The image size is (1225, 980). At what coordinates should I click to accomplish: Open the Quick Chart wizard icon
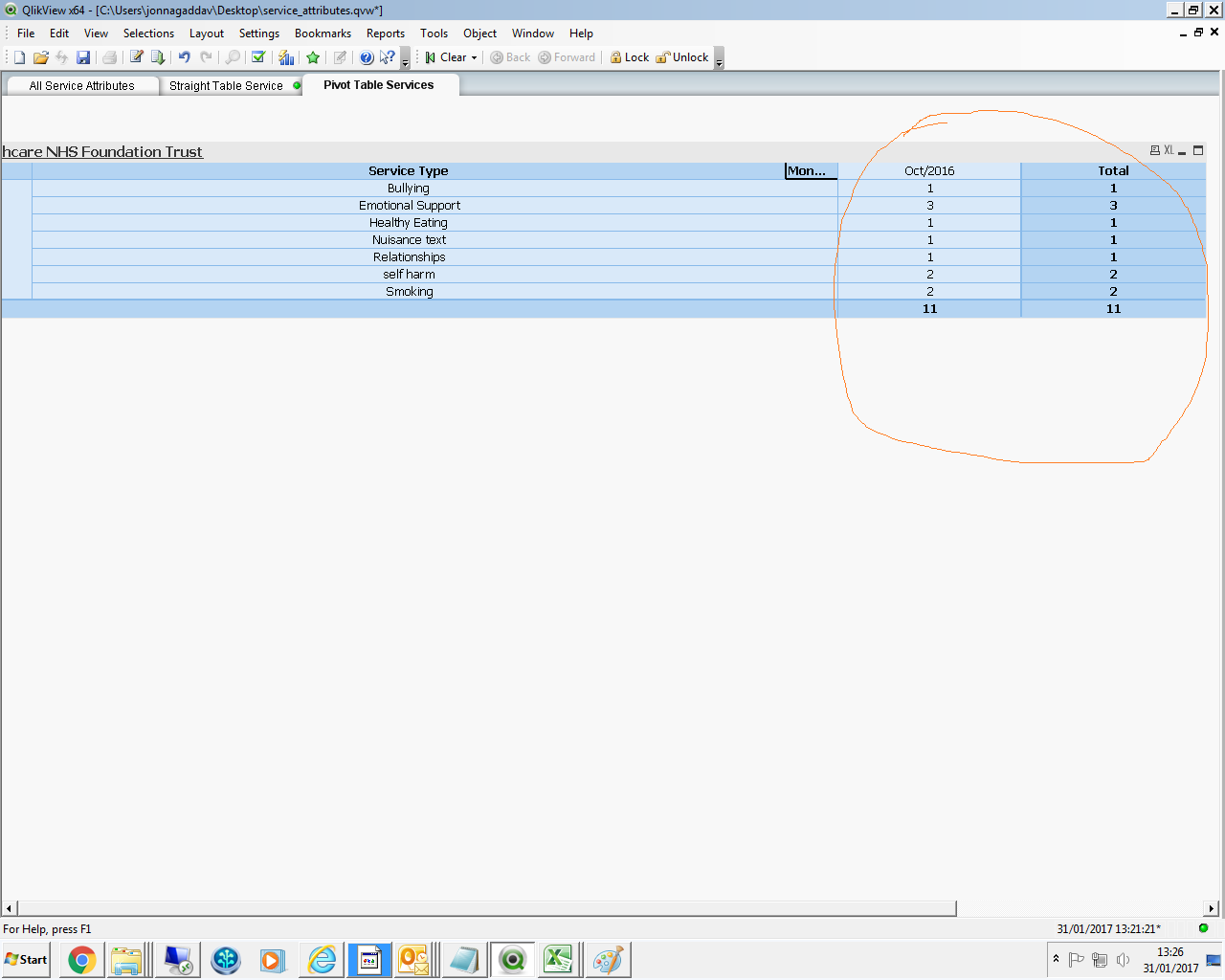coord(286,57)
